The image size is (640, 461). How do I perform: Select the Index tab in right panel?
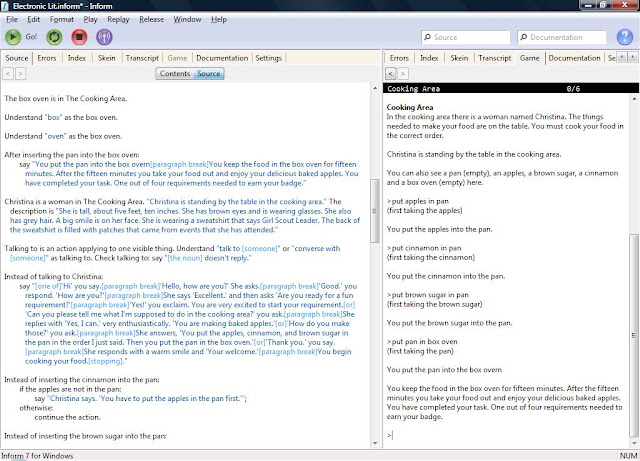(x=429, y=58)
